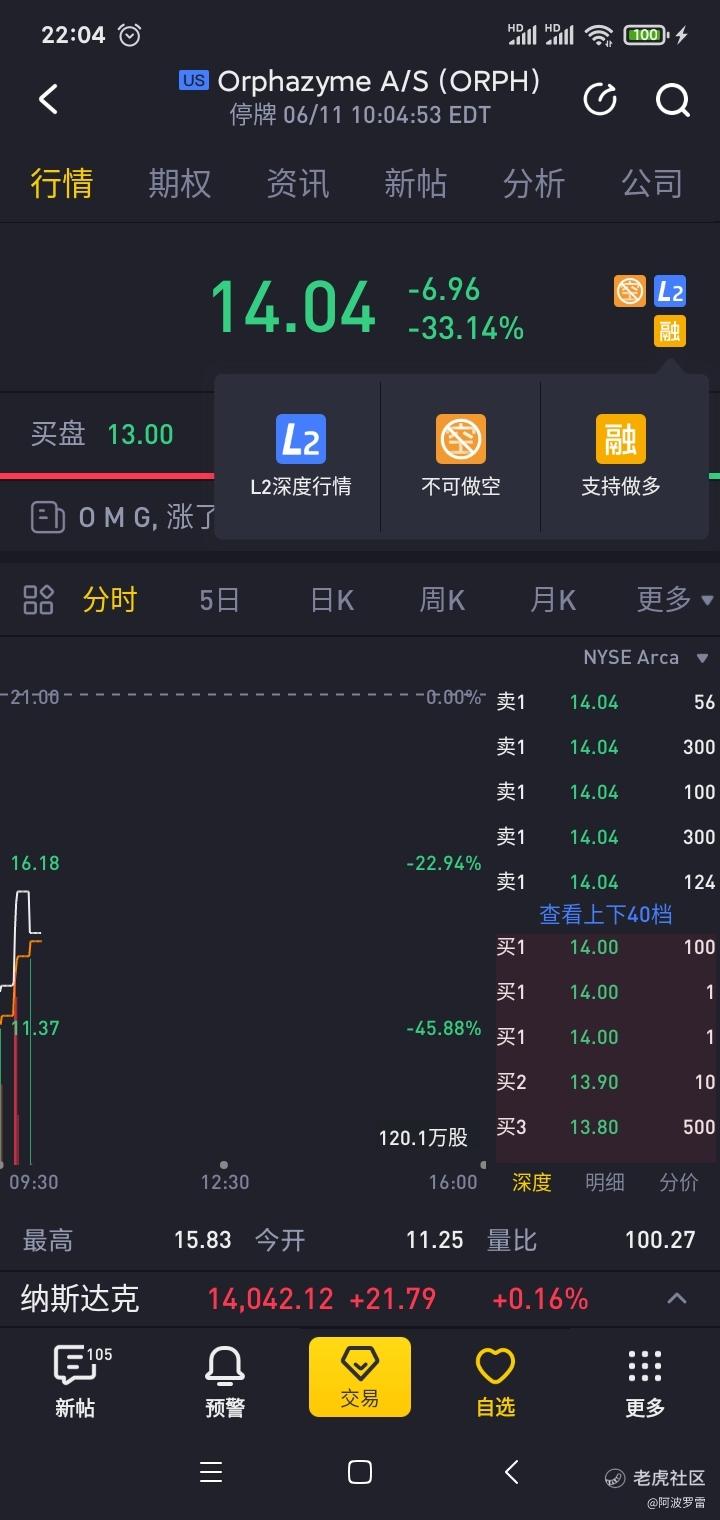Tap the refresh icon in the header

tap(600, 99)
